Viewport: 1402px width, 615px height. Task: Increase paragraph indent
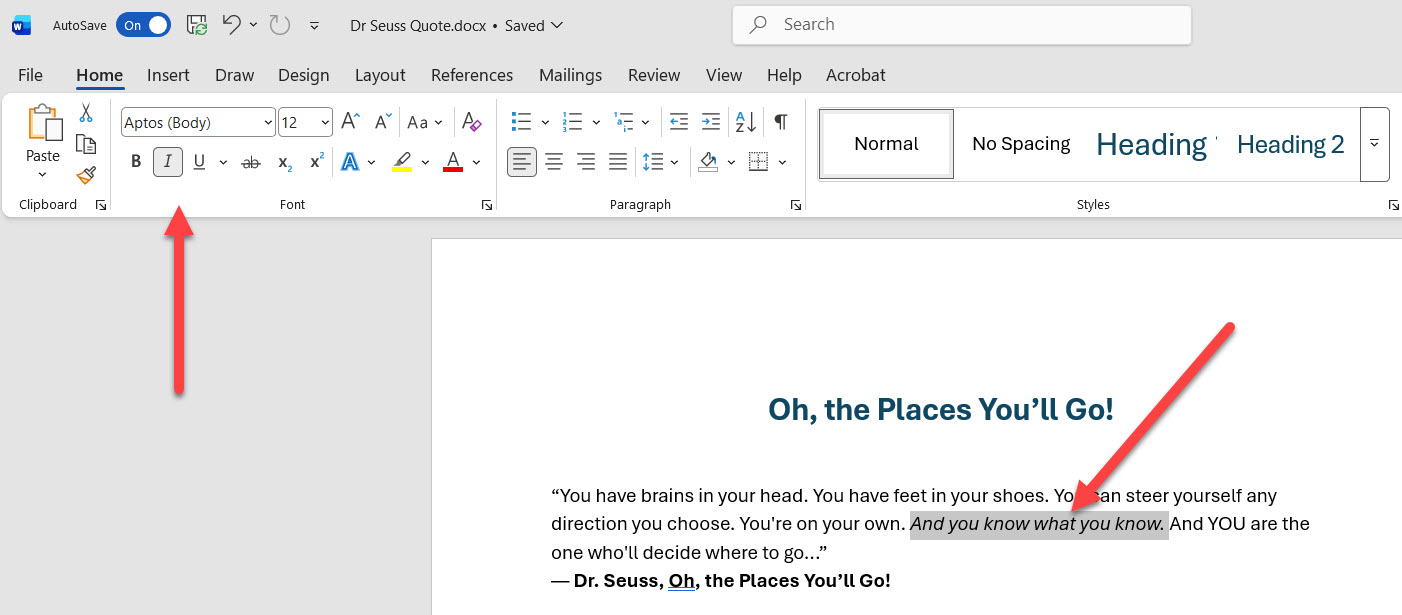tap(711, 122)
